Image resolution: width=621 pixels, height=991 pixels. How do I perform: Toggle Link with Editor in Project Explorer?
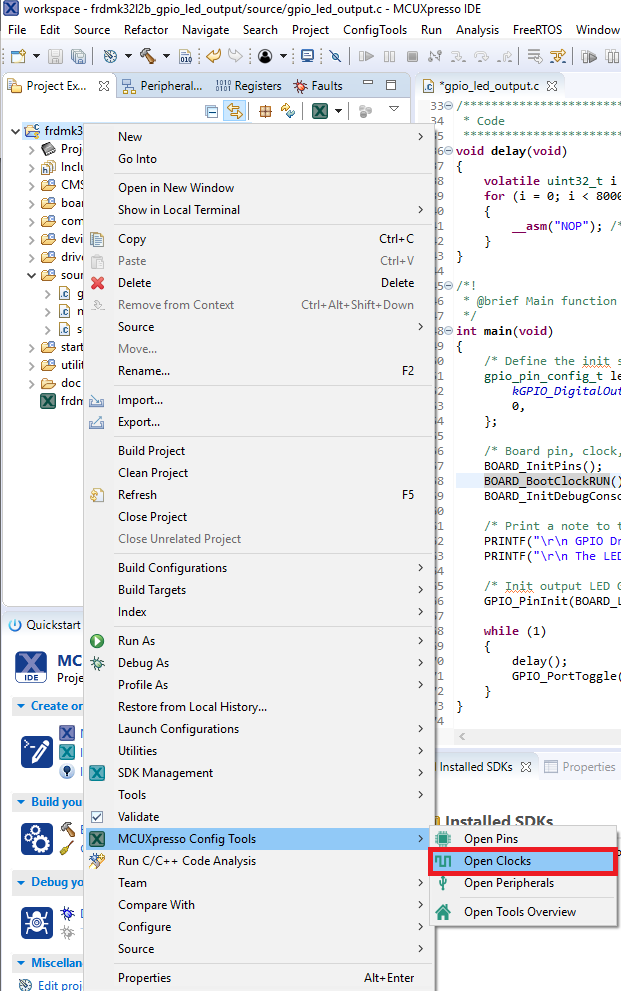point(235,111)
